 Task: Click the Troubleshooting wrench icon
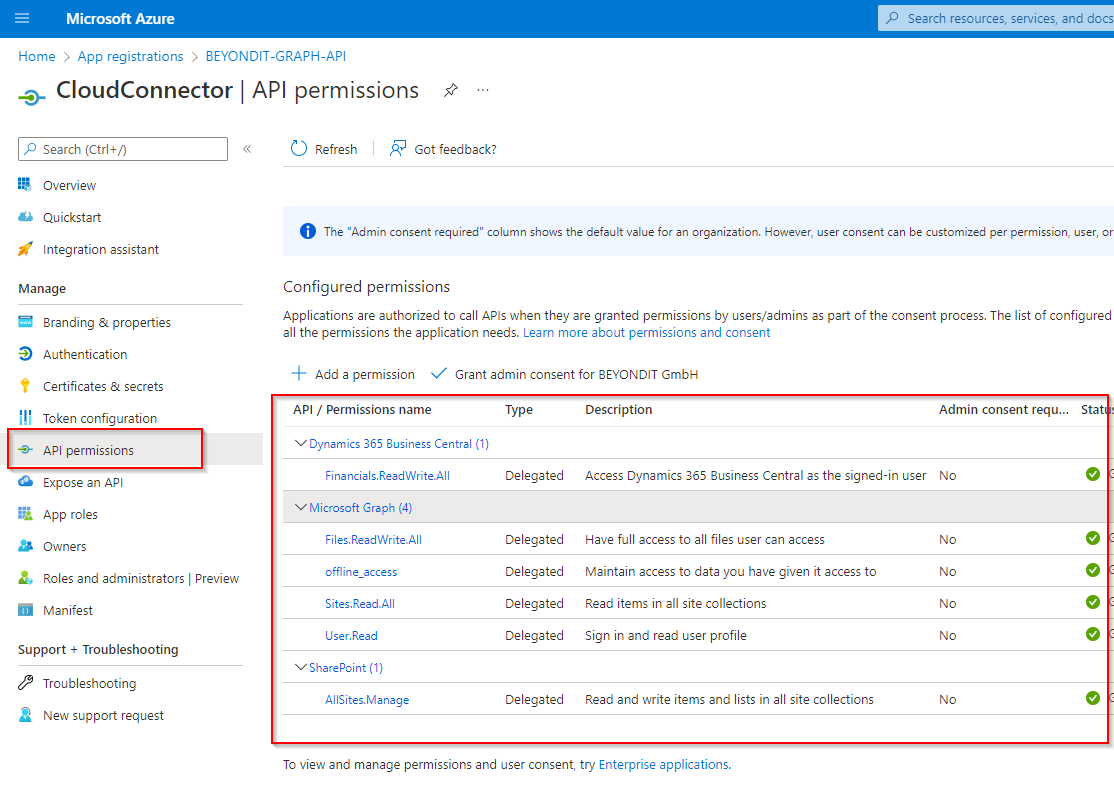coord(25,683)
